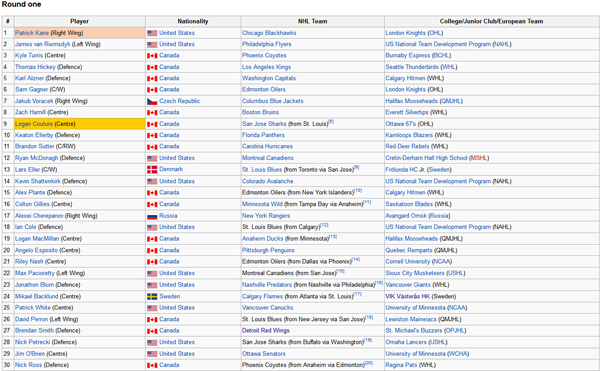Click the Czech Republic flag icon

coord(152,102)
